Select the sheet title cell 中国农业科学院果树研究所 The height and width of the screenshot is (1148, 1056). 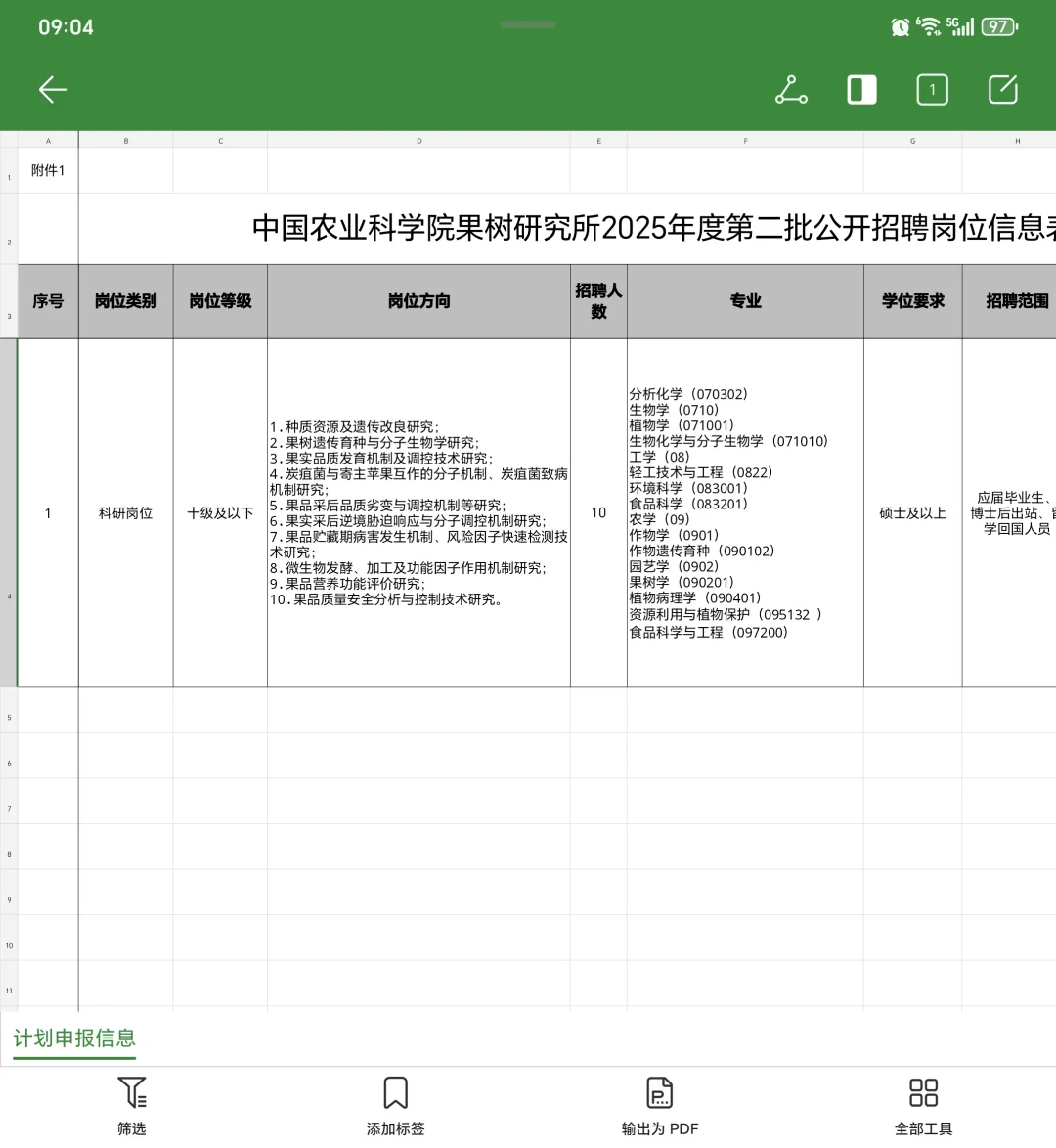(x=567, y=229)
